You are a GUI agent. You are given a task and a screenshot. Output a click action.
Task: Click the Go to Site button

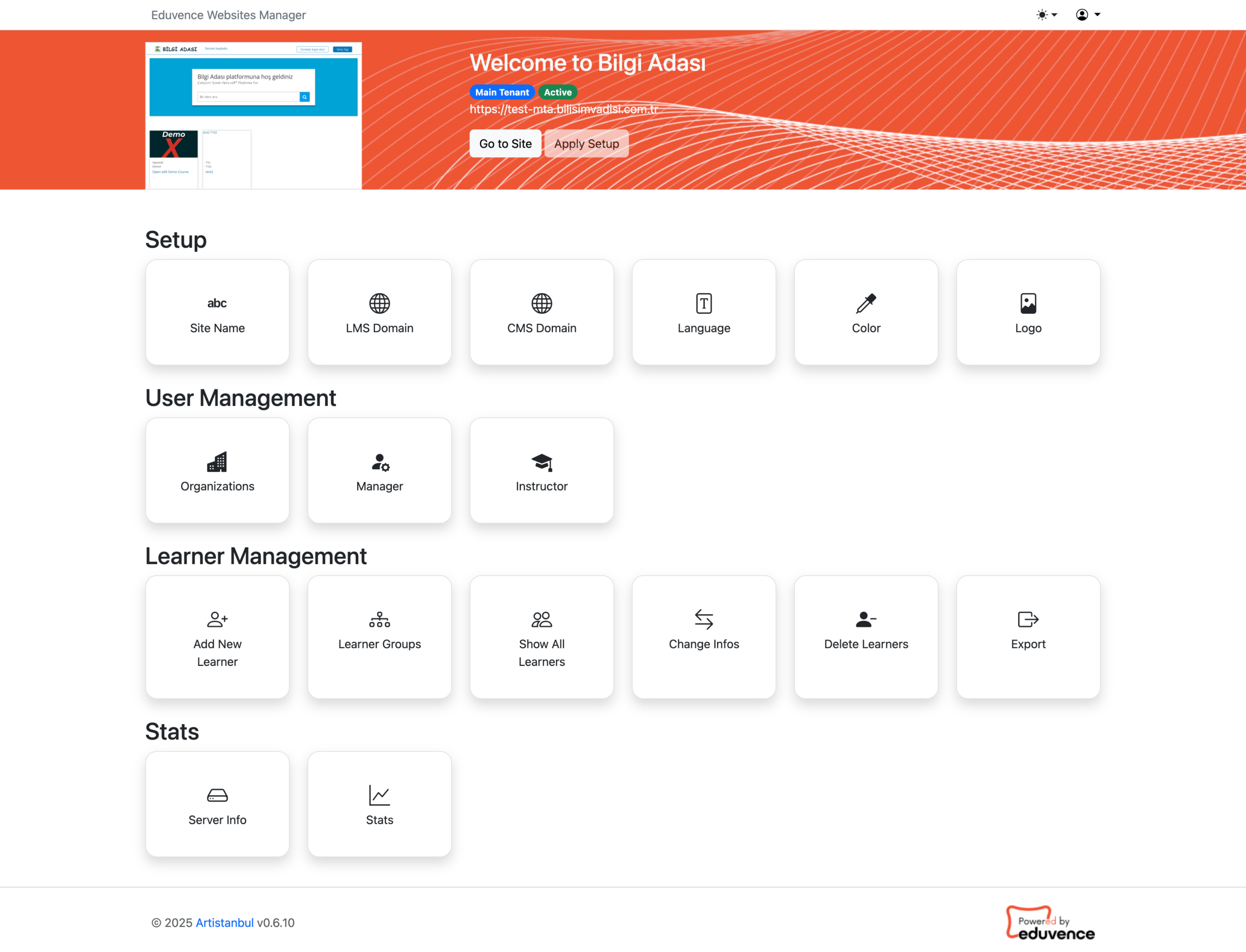click(505, 144)
